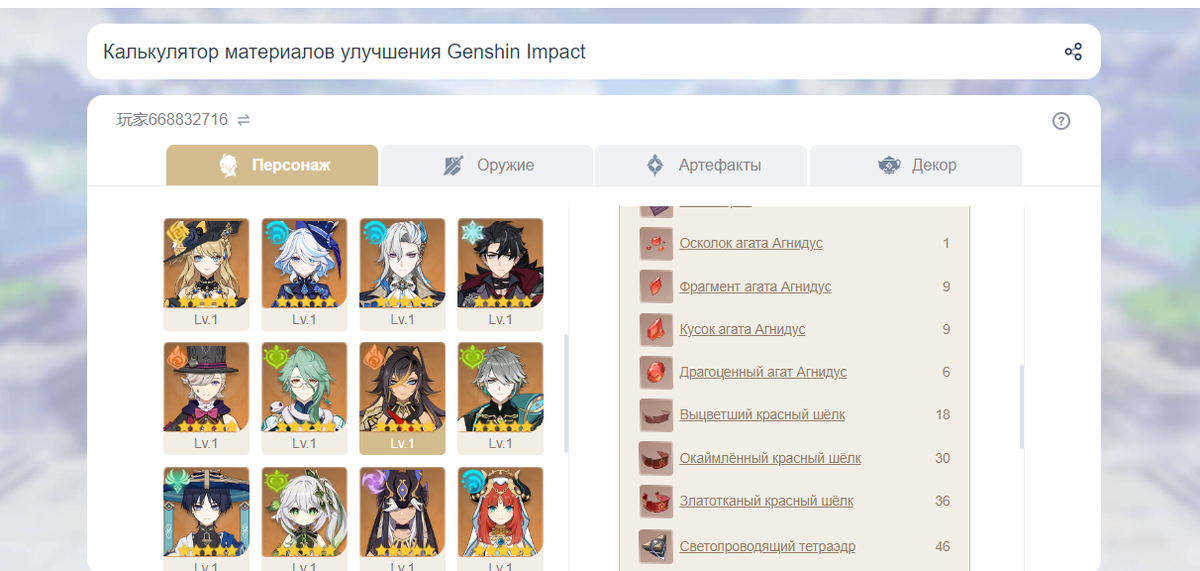
Task: Click the Светопроводящий тетраэдр item icon
Action: click(656, 546)
